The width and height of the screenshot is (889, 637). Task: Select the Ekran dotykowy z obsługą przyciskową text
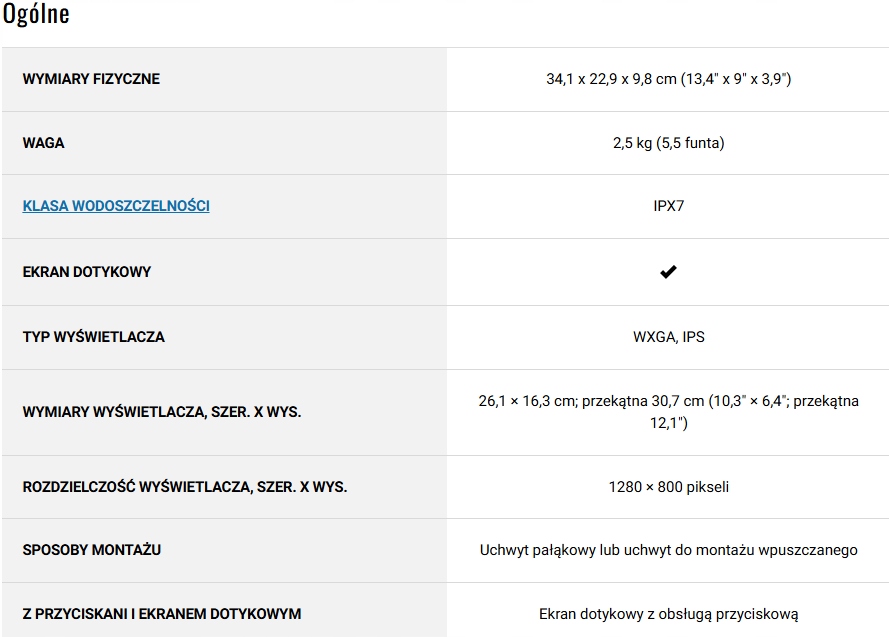point(668,614)
